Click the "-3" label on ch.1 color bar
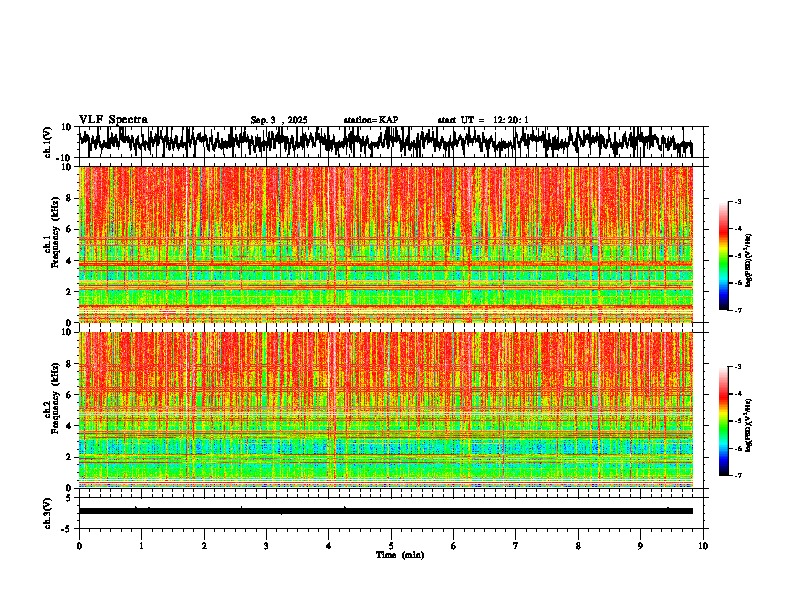Viewport: 792px width, 612px height. (738, 201)
